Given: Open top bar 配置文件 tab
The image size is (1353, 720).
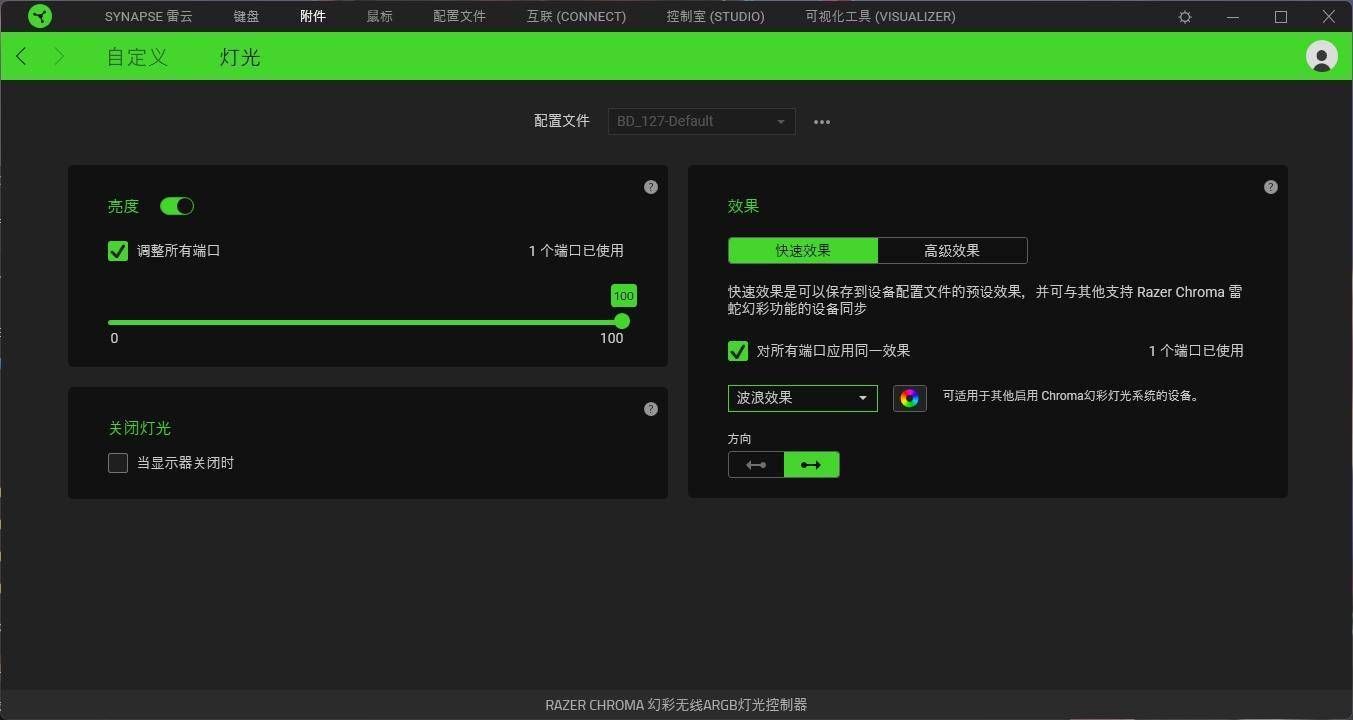Looking at the screenshot, I should pos(459,17).
